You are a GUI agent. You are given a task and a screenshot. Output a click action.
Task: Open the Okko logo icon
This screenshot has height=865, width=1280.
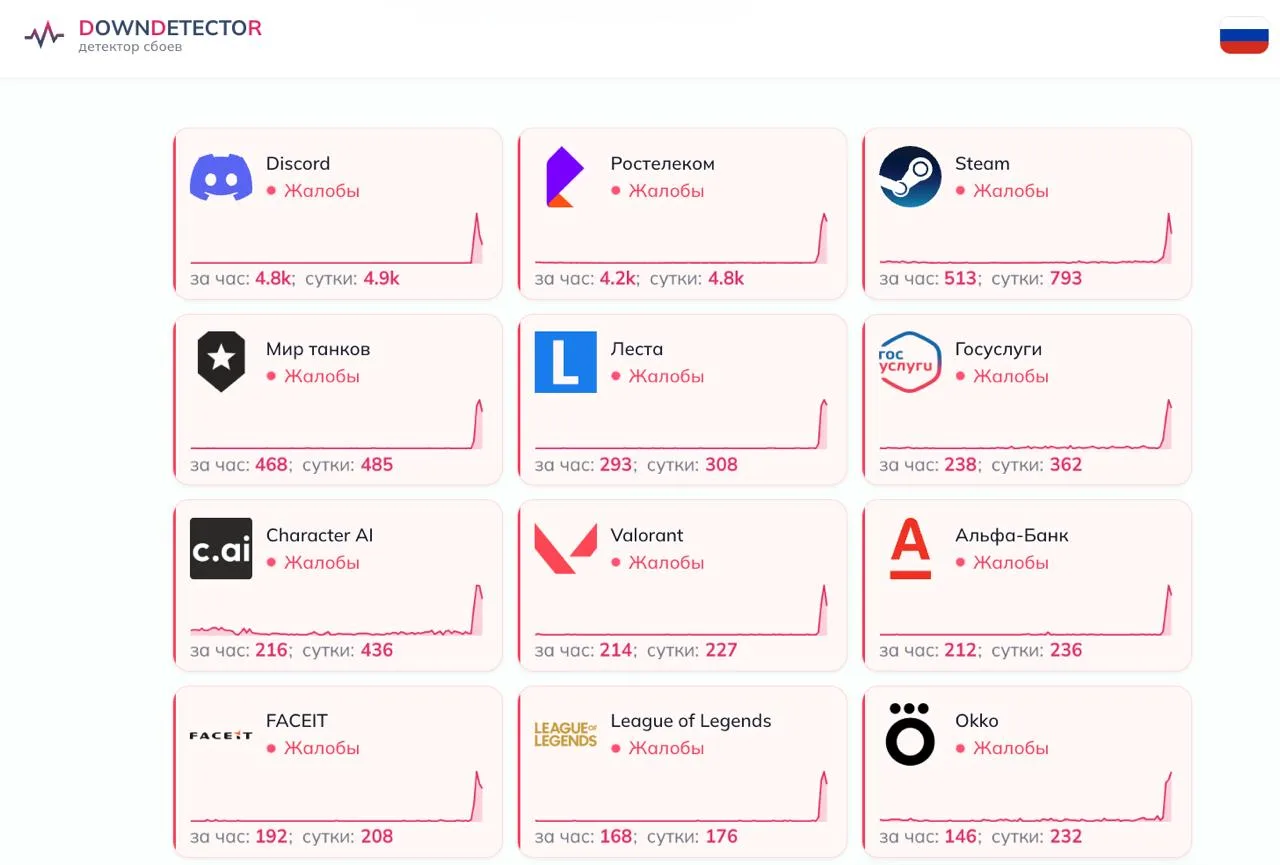[910, 735]
